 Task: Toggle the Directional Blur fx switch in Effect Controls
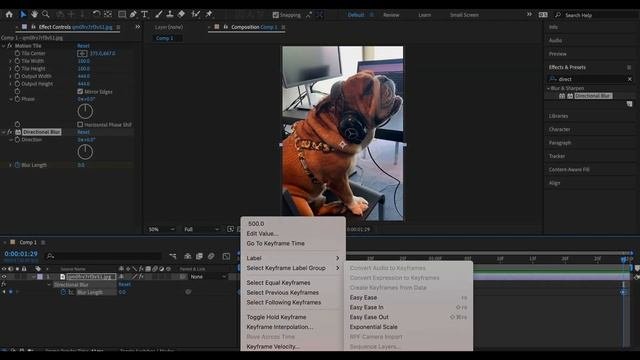click(x=9, y=132)
